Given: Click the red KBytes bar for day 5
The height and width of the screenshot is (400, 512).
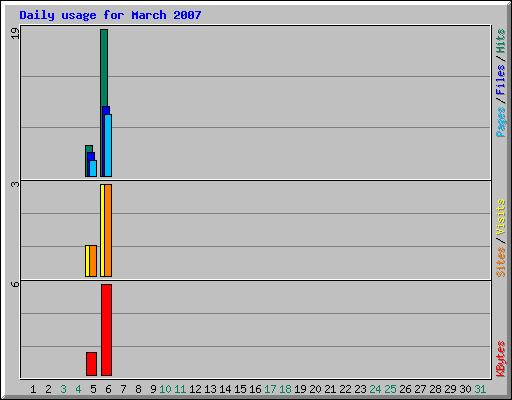Looking at the screenshot, I should point(91,364).
